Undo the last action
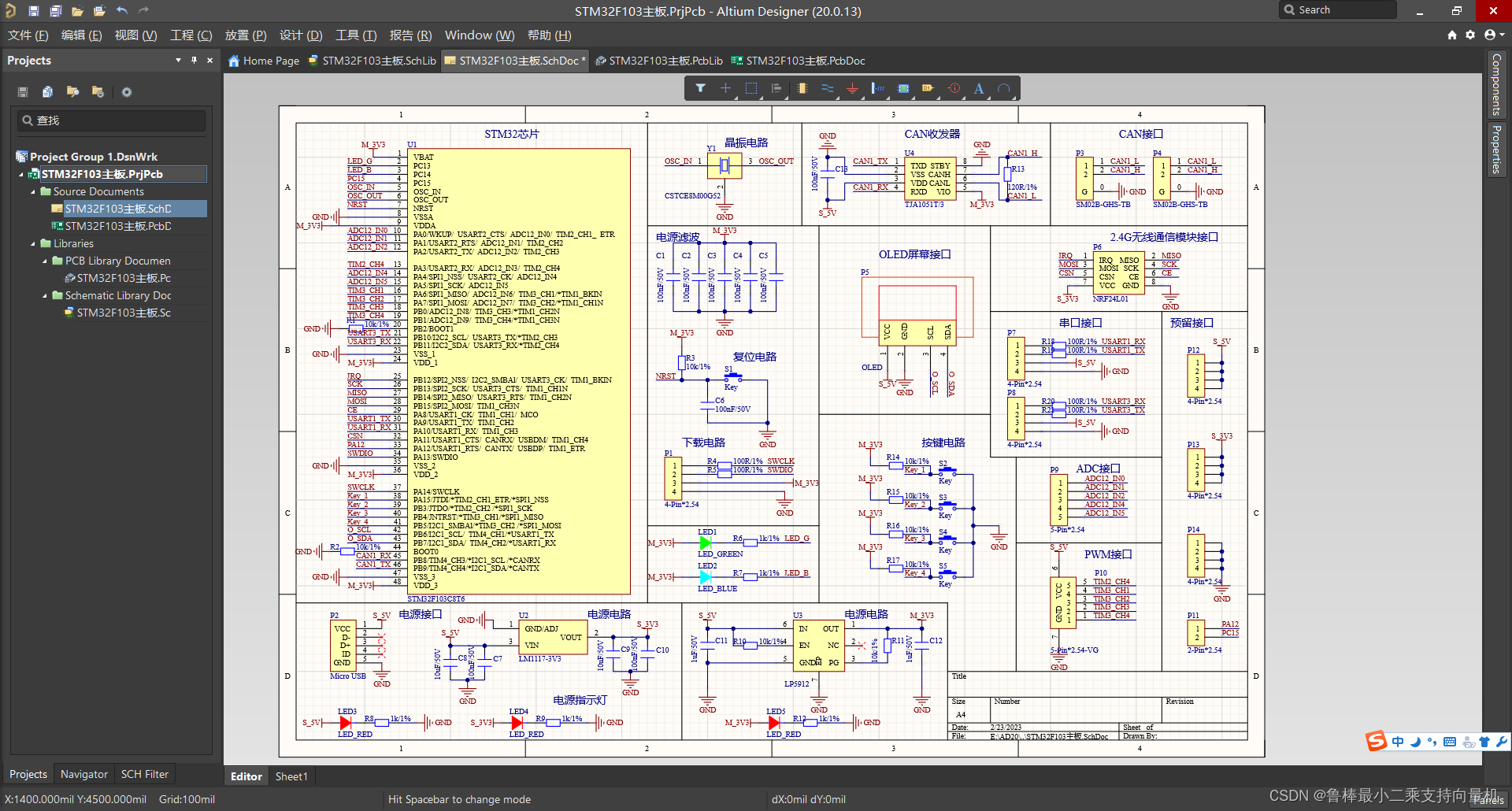The width and height of the screenshot is (1512, 811). (x=121, y=11)
